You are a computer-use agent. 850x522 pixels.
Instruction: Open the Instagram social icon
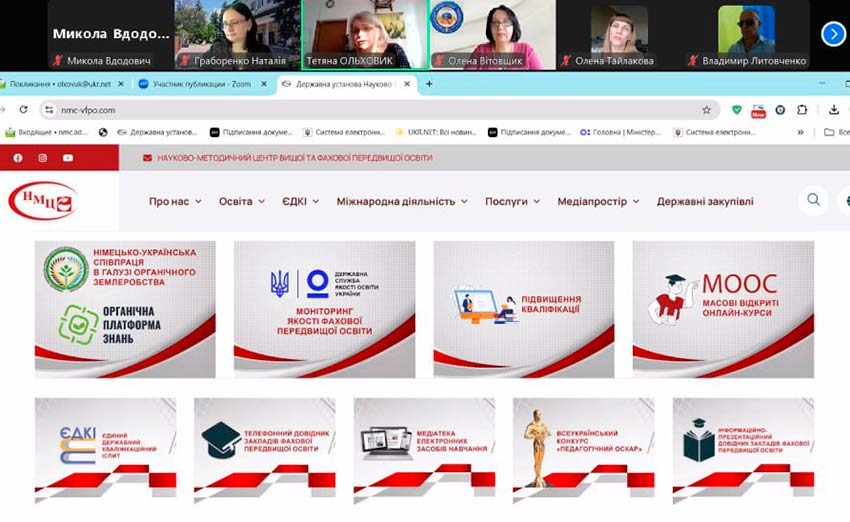coord(43,158)
